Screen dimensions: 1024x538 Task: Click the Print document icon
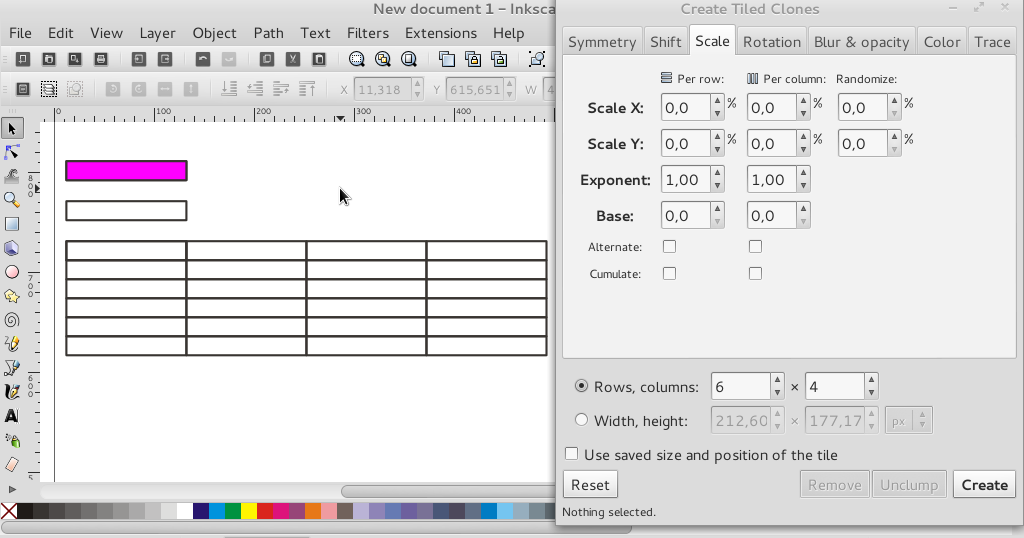pos(101,59)
